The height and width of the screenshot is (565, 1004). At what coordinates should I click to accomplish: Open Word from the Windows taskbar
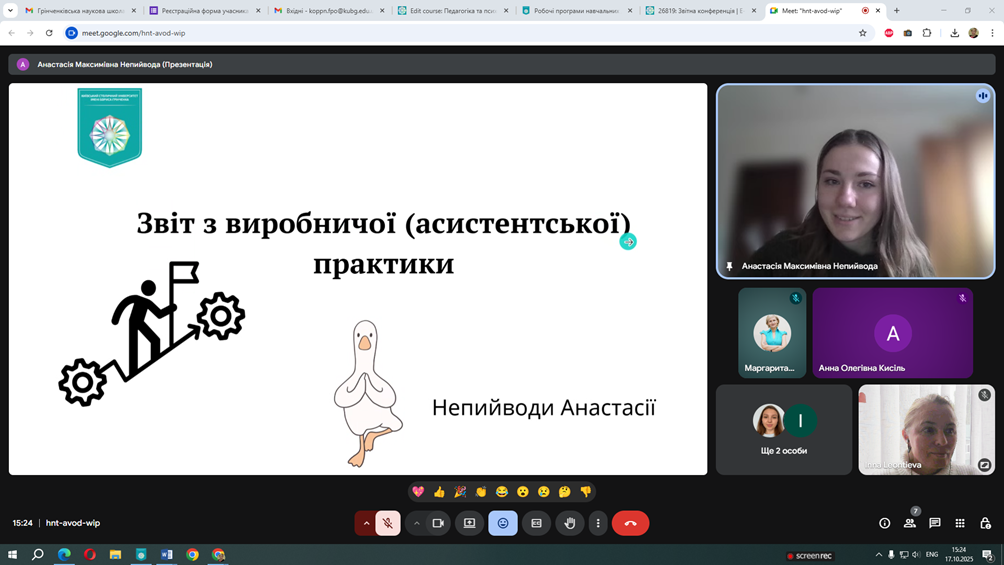click(167, 554)
